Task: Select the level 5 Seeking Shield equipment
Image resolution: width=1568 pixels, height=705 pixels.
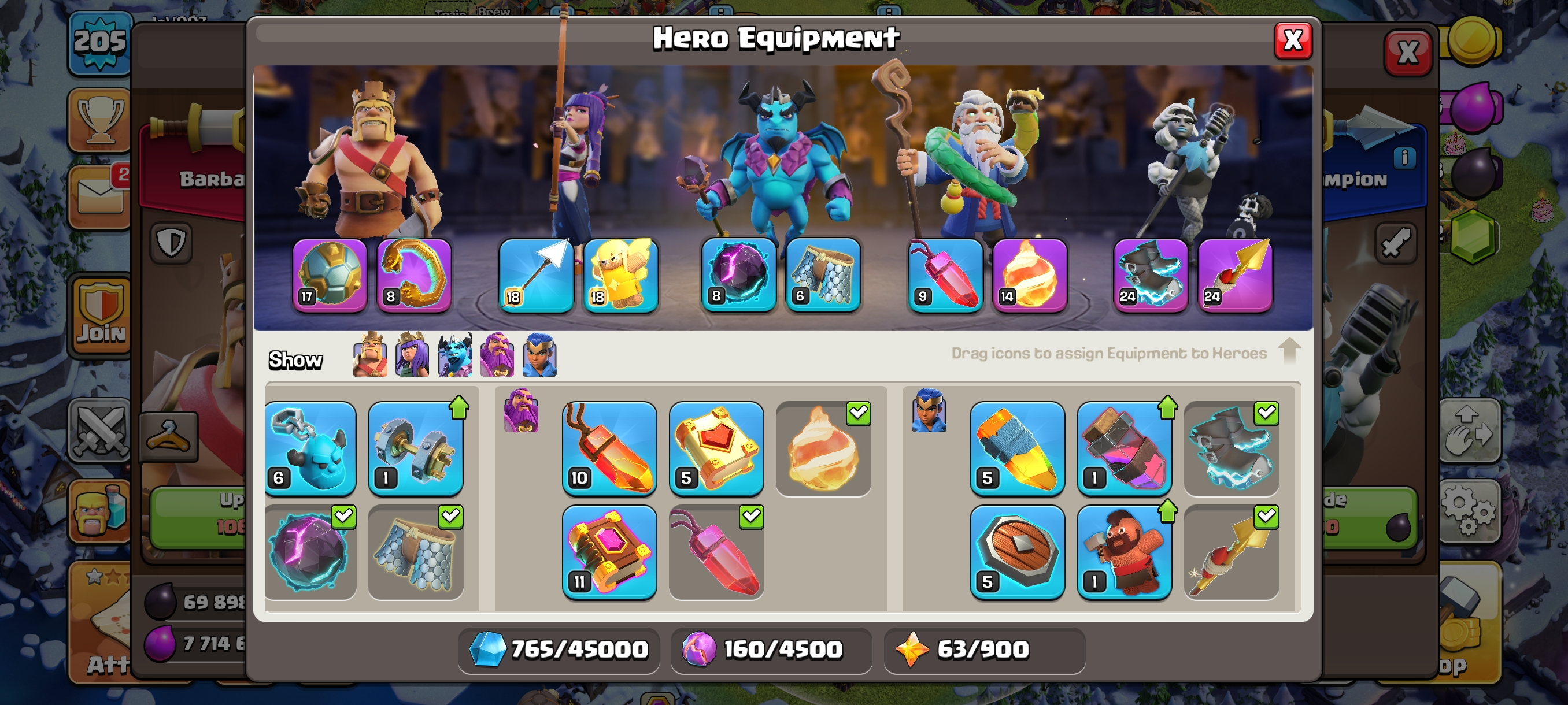Action: [x=1017, y=552]
